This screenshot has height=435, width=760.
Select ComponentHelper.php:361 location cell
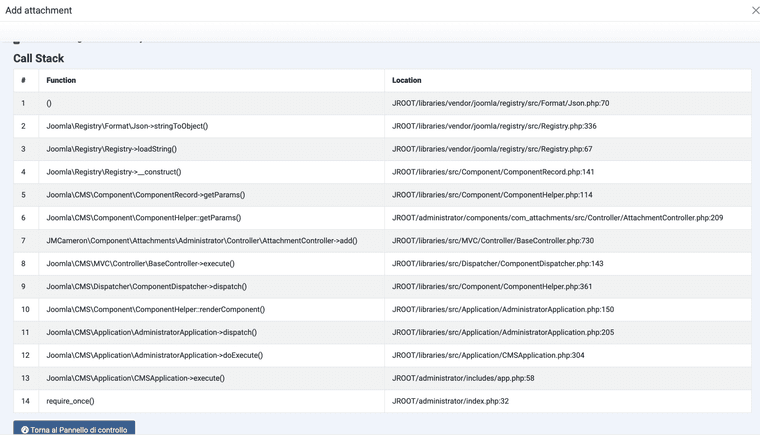coord(568,287)
